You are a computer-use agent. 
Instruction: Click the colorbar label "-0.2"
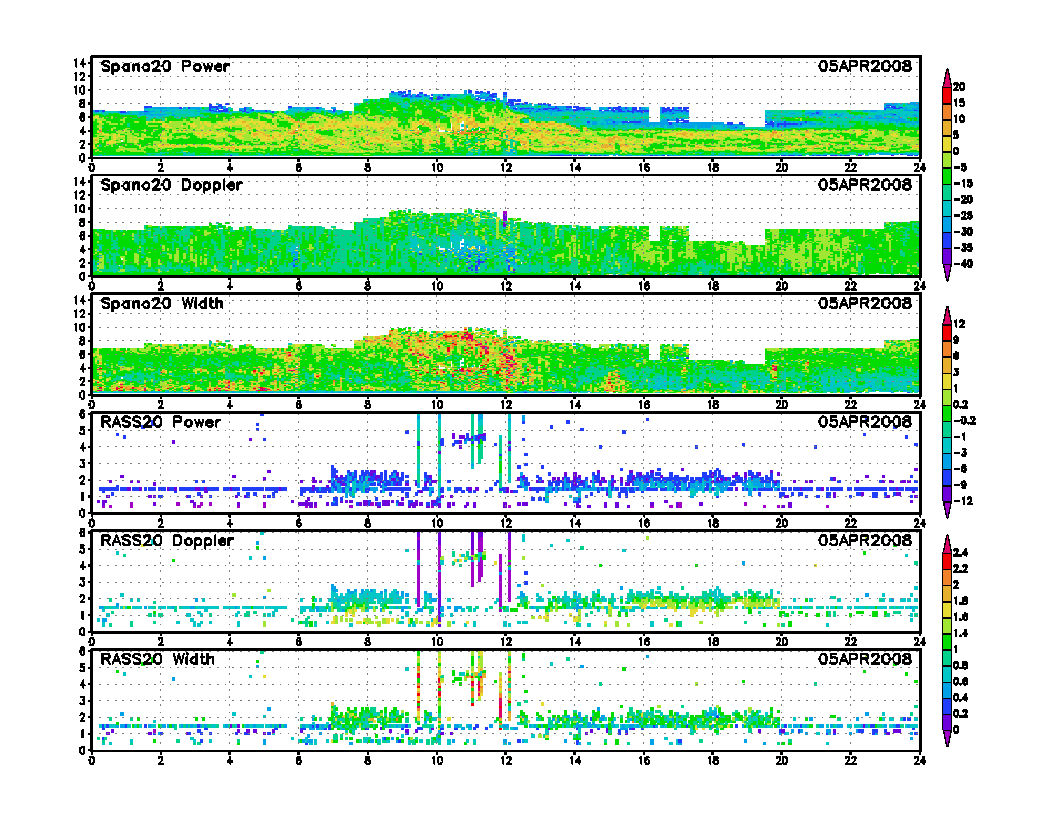tap(964, 421)
